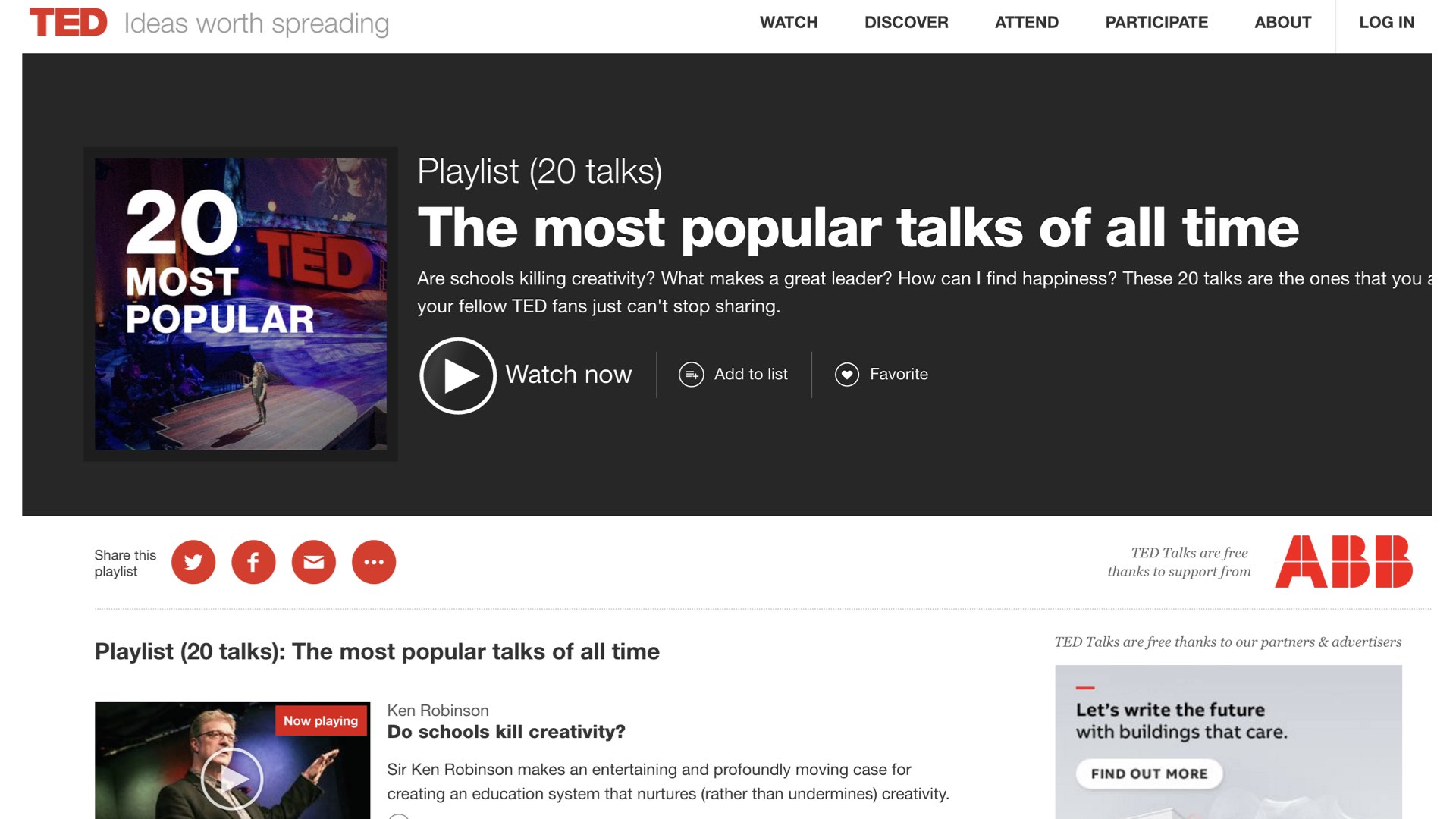The height and width of the screenshot is (819, 1456).
Task: Click the Add to list label
Action: 751,374
